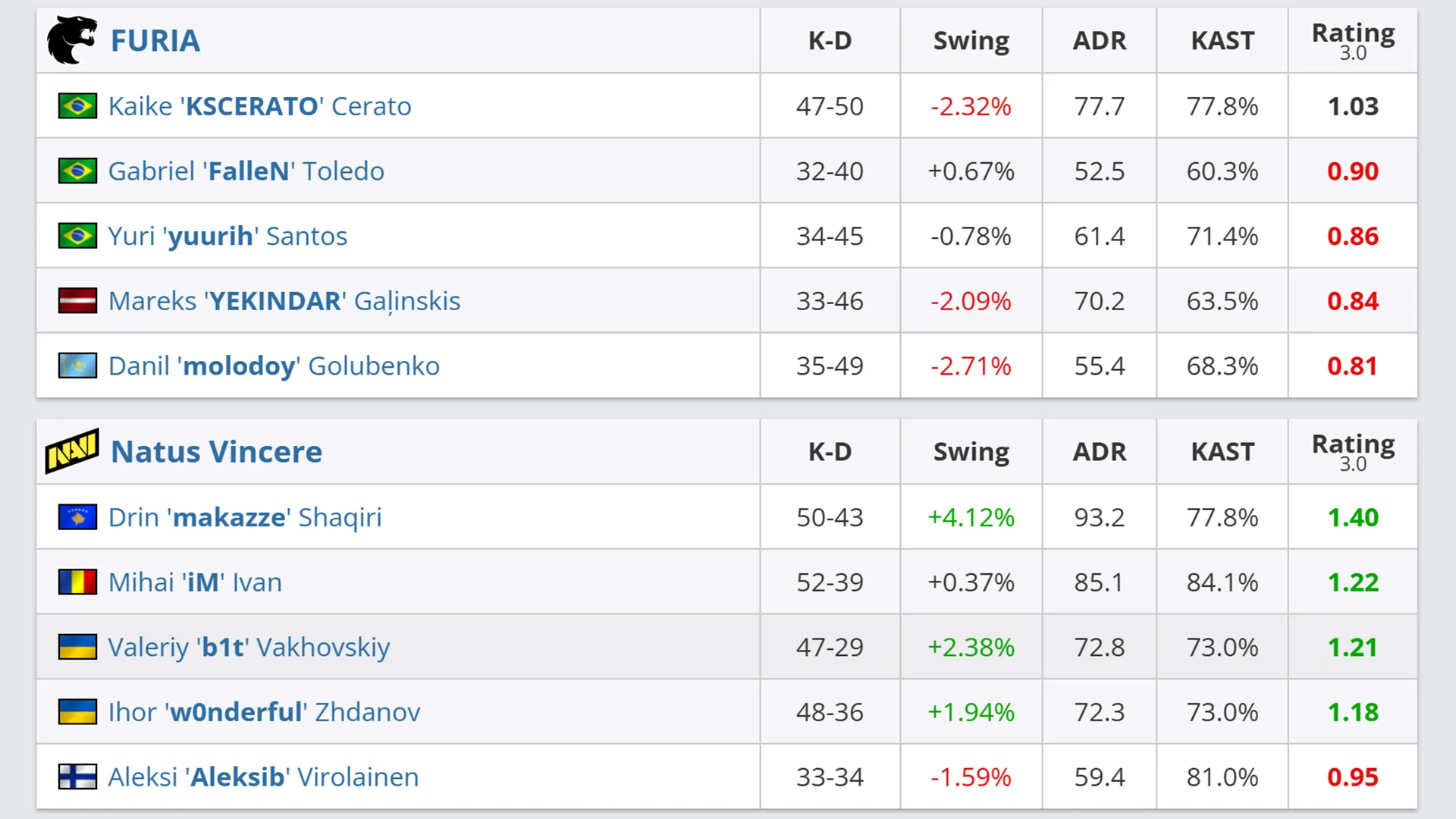
Task: Open the FURIA team page link
Action: tap(155, 41)
